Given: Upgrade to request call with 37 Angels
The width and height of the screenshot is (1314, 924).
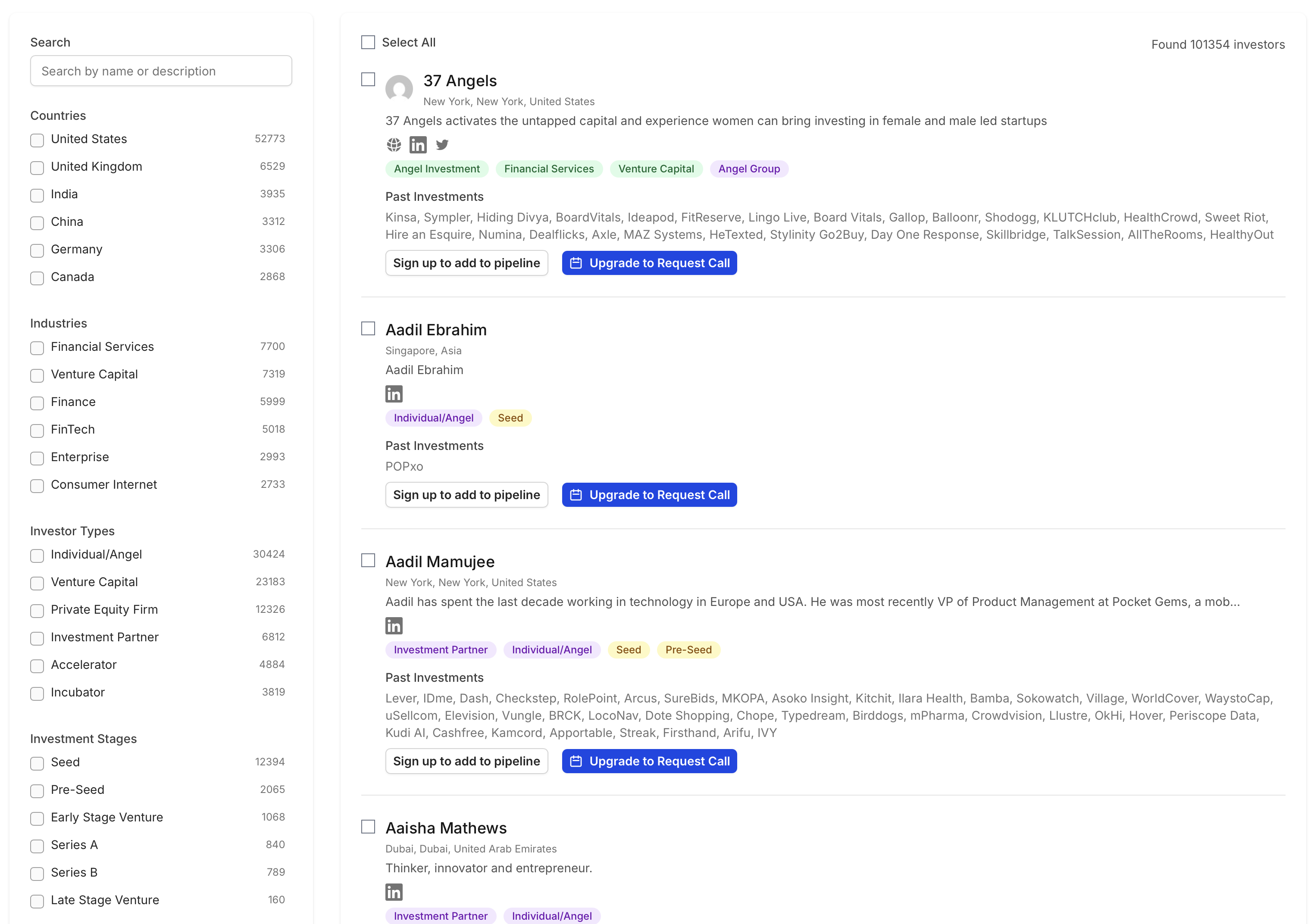Looking at the screenshot, I should (x=649, y=263).
